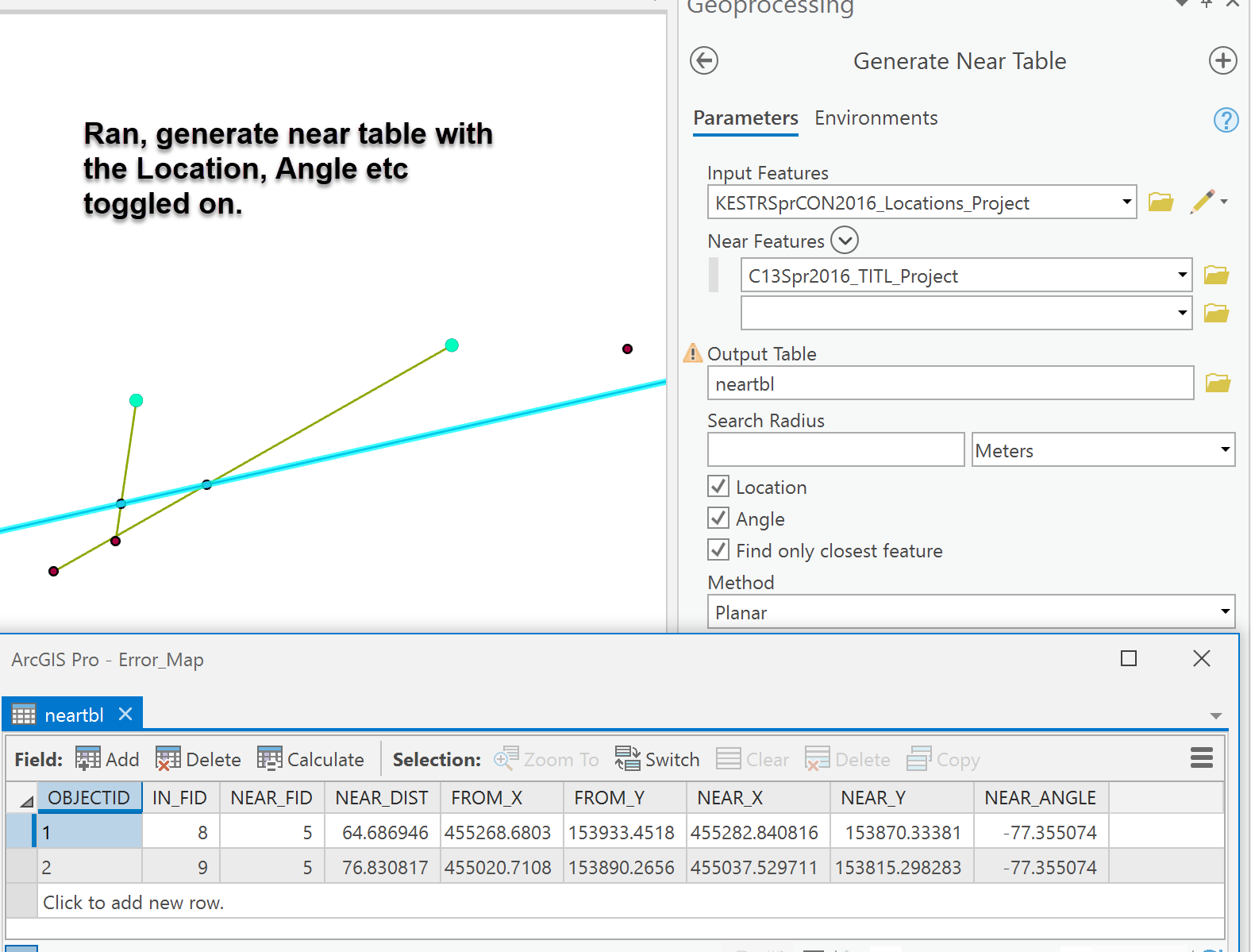
Task: Switch to the Environments tab
Action: pos(876,118)
